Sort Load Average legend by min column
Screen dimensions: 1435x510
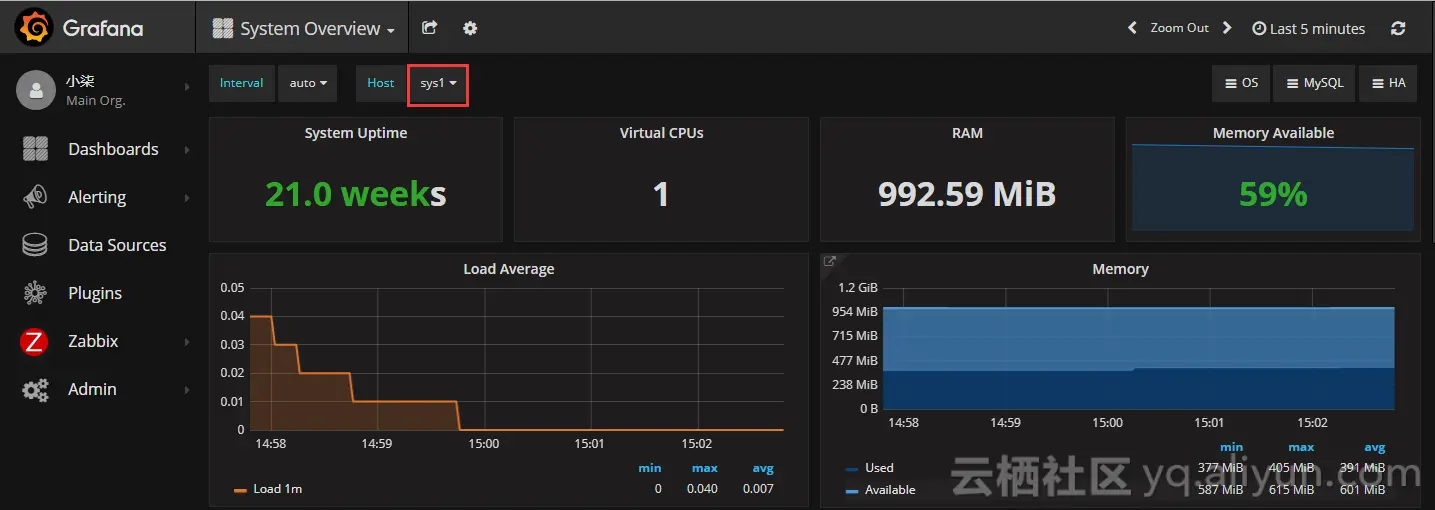[650, 468]
